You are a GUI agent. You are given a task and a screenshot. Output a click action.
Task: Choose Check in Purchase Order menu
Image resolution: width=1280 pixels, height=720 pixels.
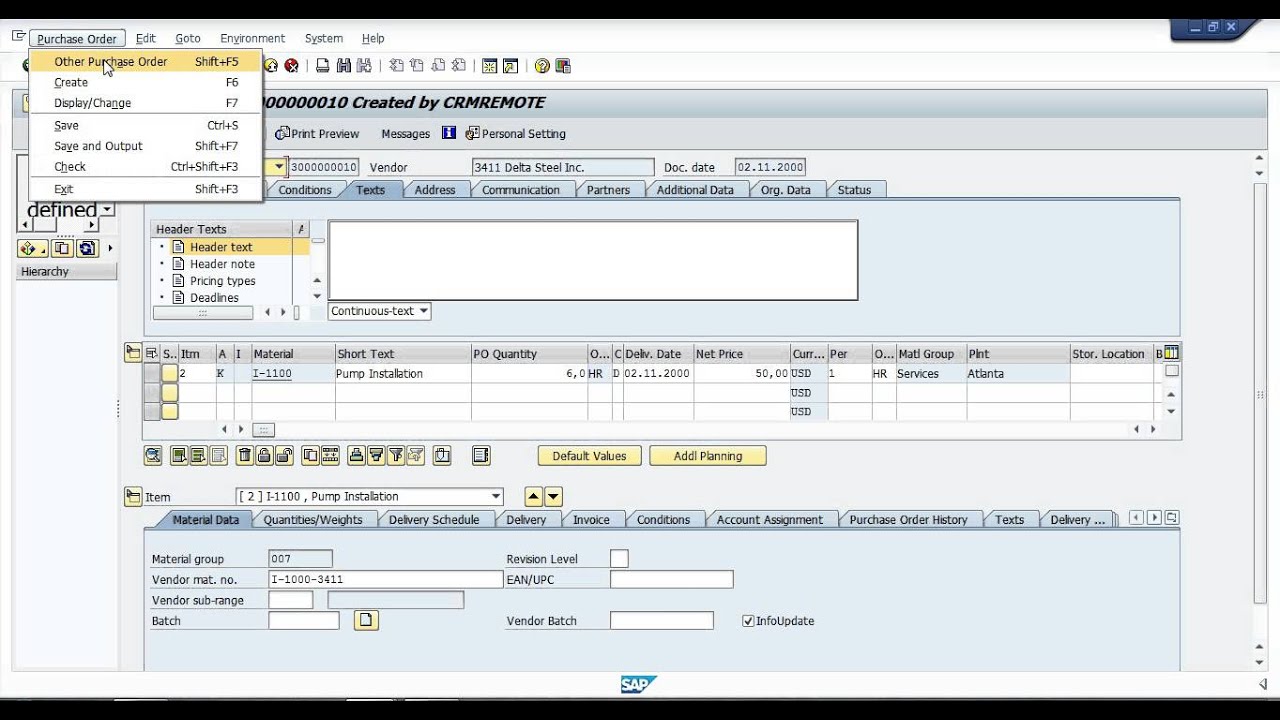click(146, 167)
